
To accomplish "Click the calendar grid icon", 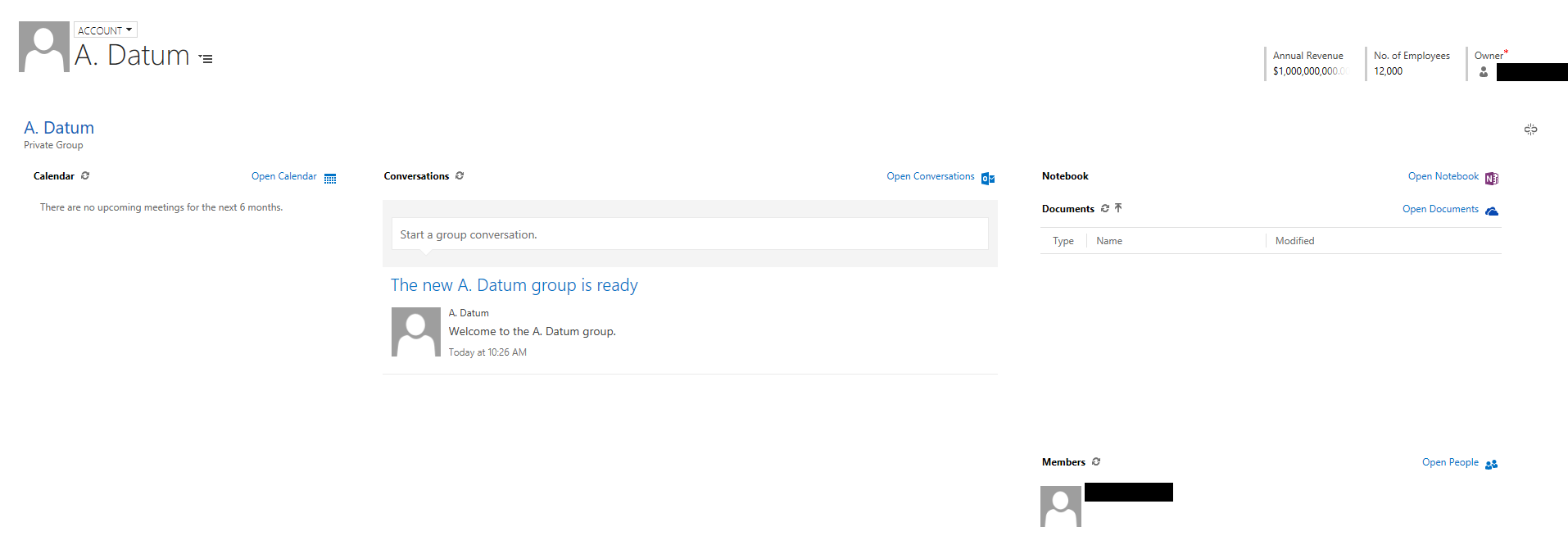I will click(x=330, y=179).
